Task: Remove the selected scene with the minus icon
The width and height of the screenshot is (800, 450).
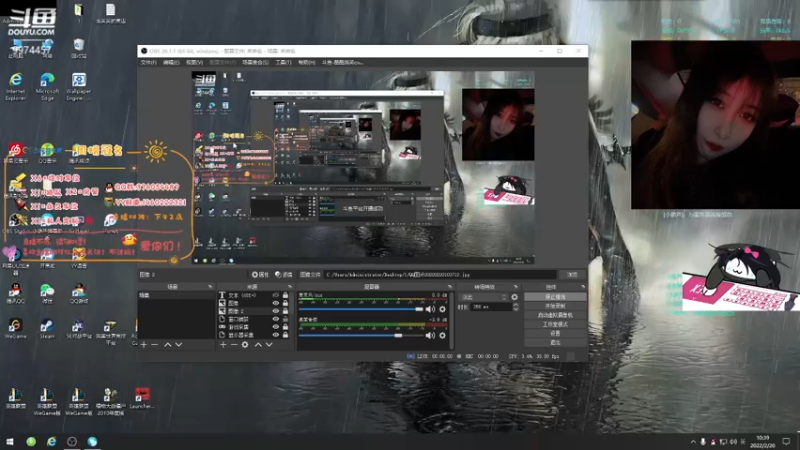Action: (155, 345)
